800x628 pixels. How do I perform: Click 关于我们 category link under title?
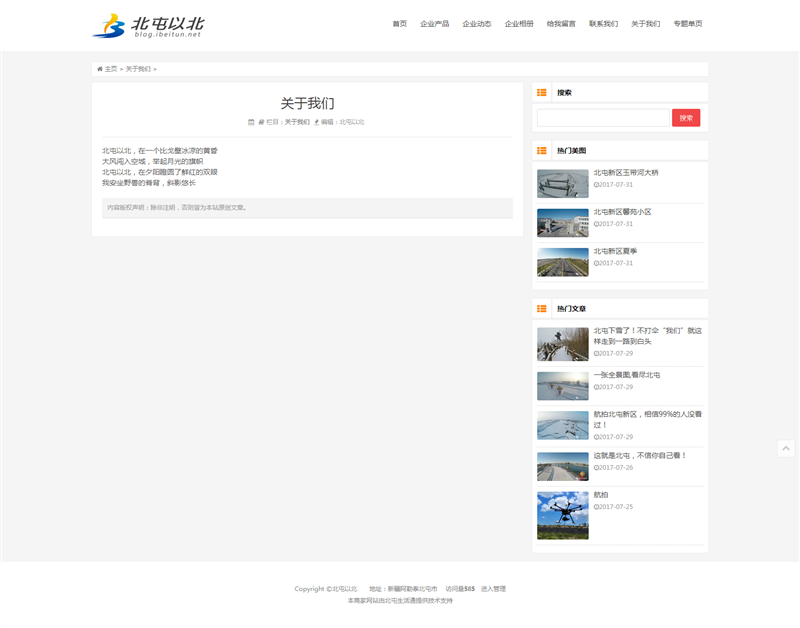297,122
